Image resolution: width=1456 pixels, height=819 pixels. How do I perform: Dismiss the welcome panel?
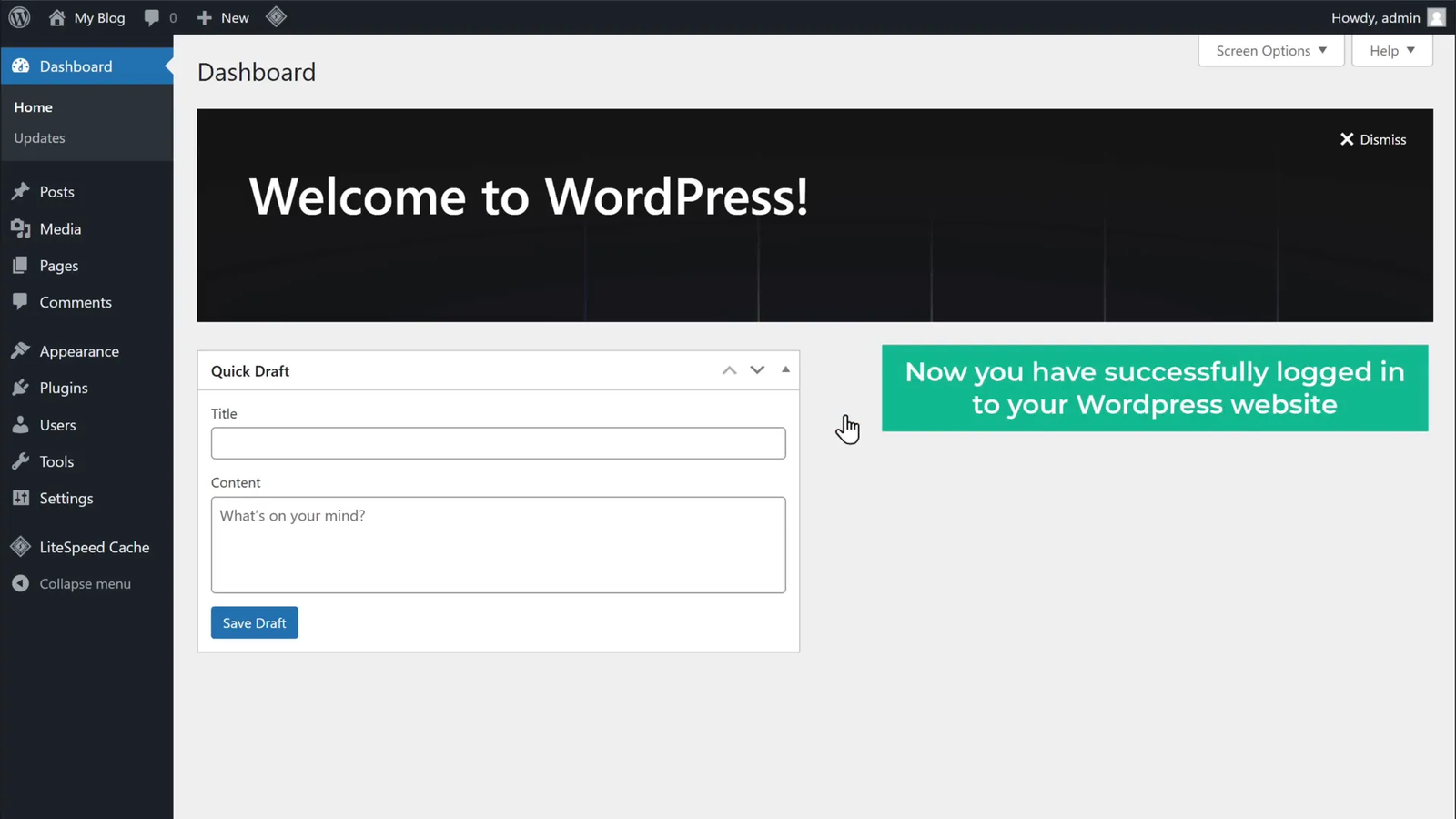(x=1373, y=139)
